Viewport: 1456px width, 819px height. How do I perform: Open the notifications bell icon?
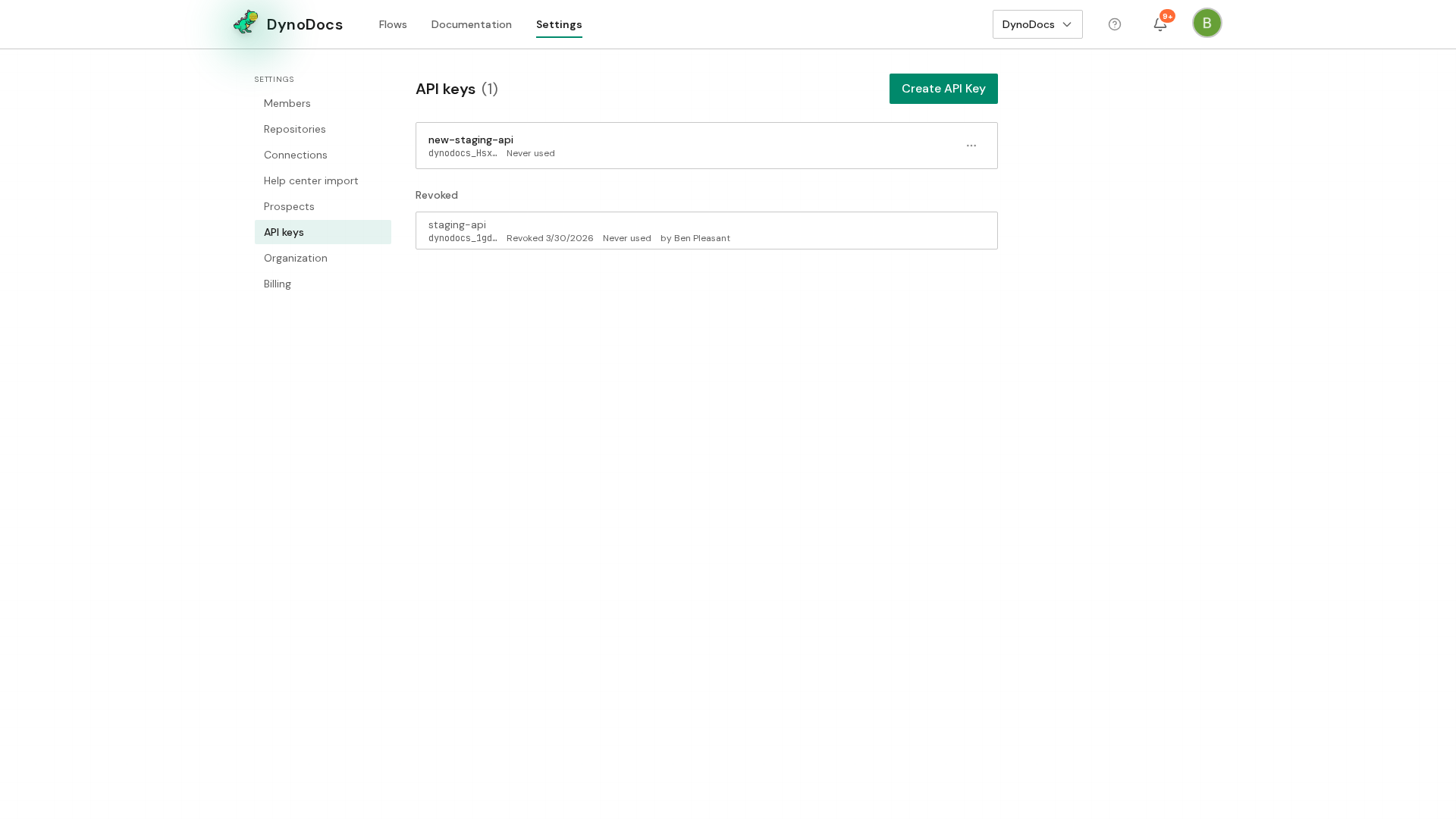1160,24
